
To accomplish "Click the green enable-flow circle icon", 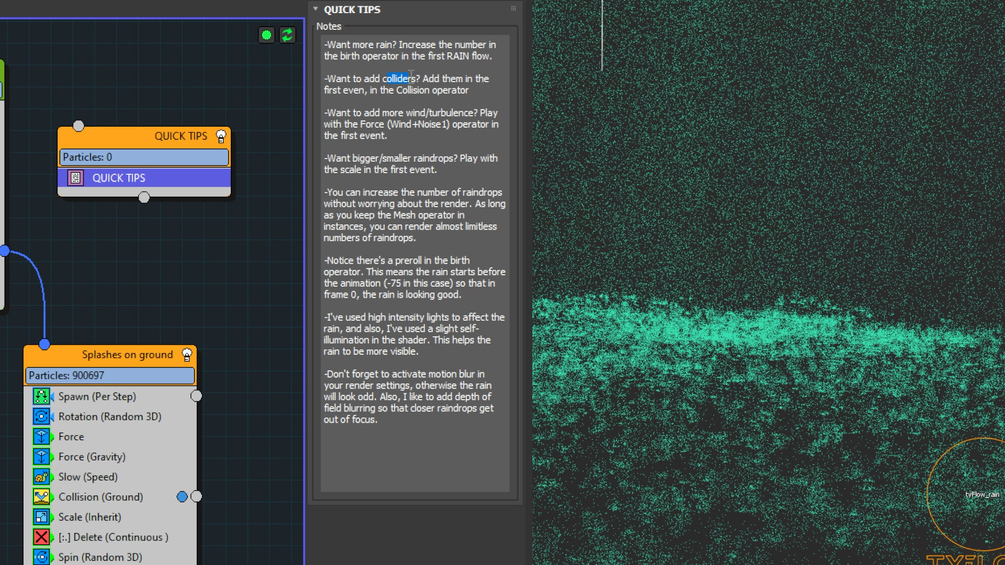I will [266, 35].
